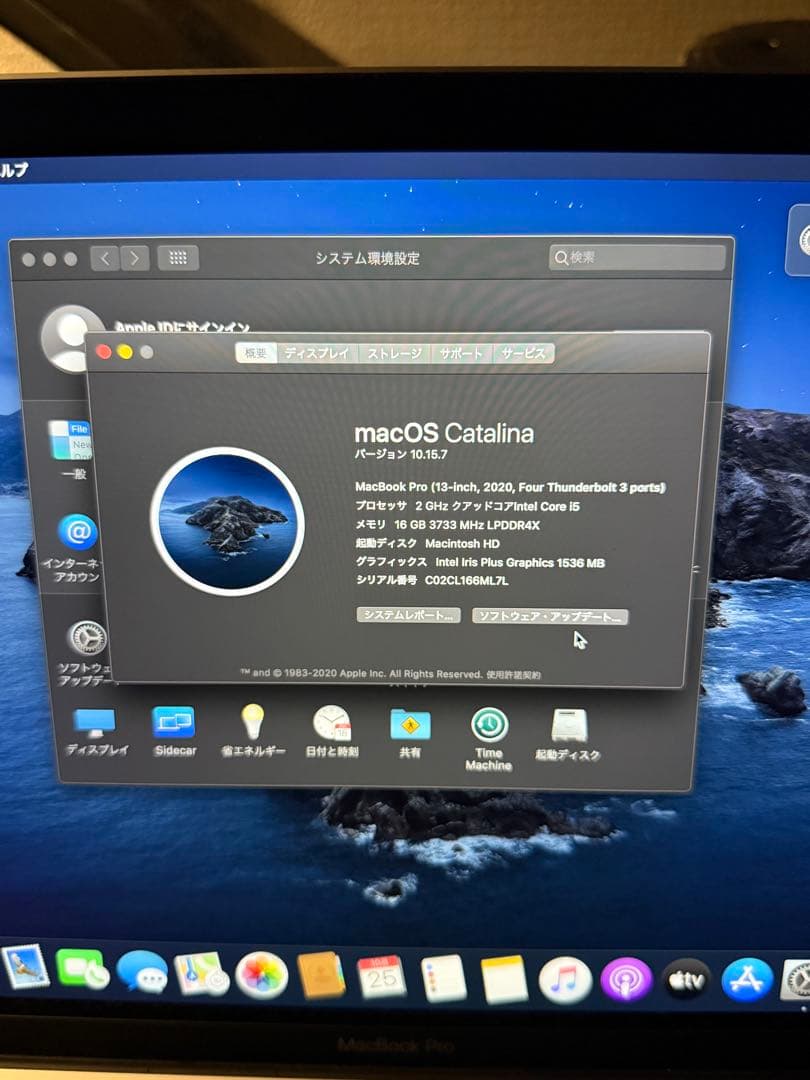The width and height of the screenshot is (810, 1080).
Task: Open the 起動ディスク (Startup Disk) preferences
Action: pos(568,722)
